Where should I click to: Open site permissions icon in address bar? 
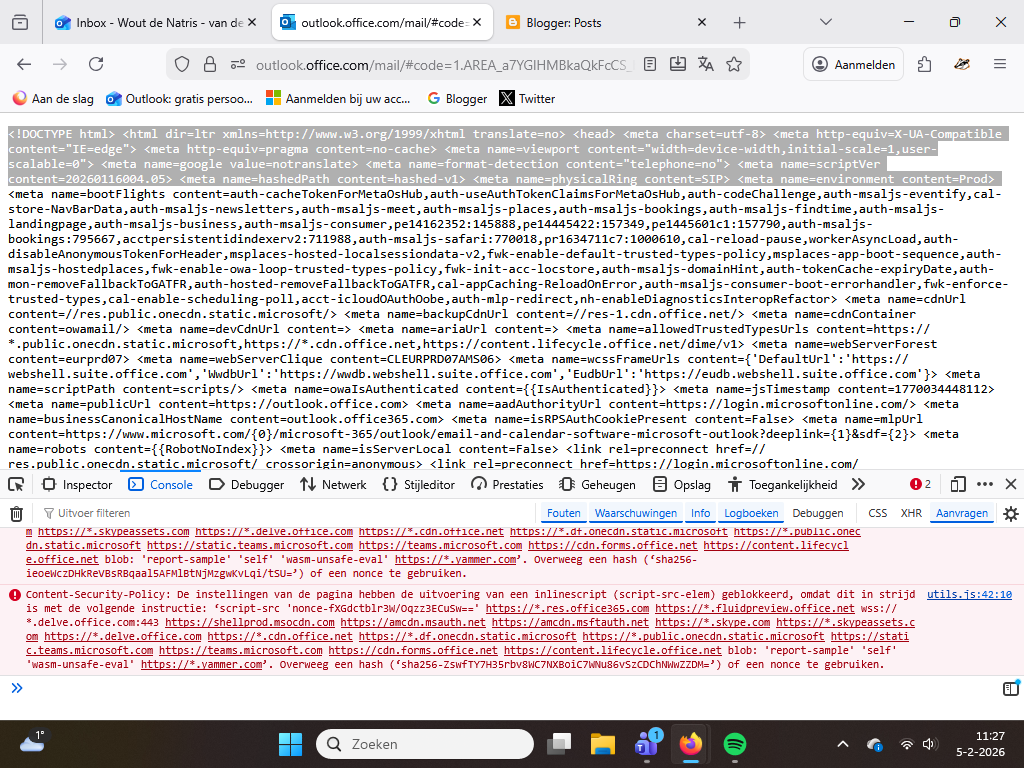[238, 64]
